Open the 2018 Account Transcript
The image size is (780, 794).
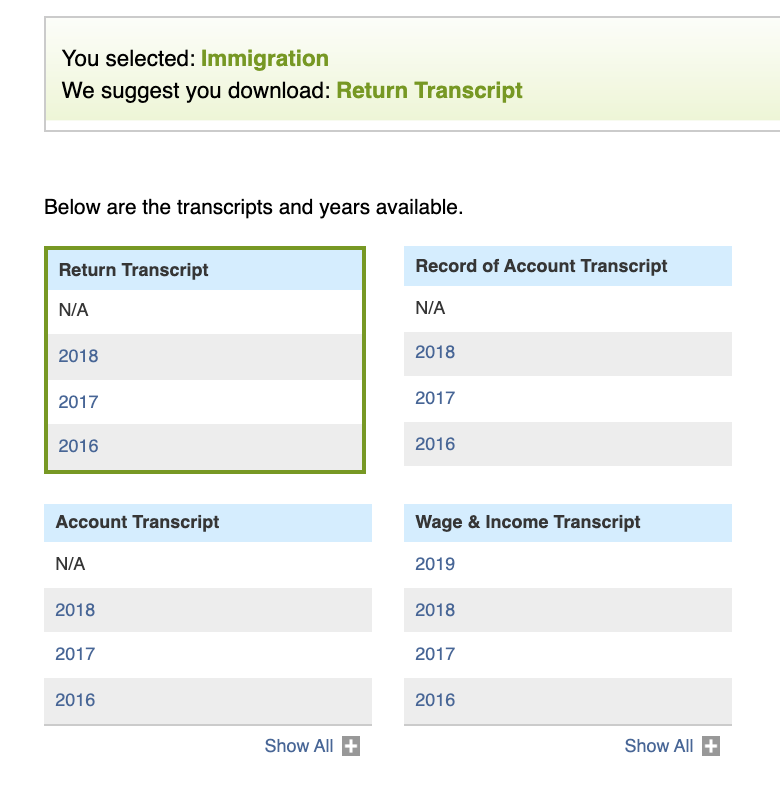click(x=75, y=610)
